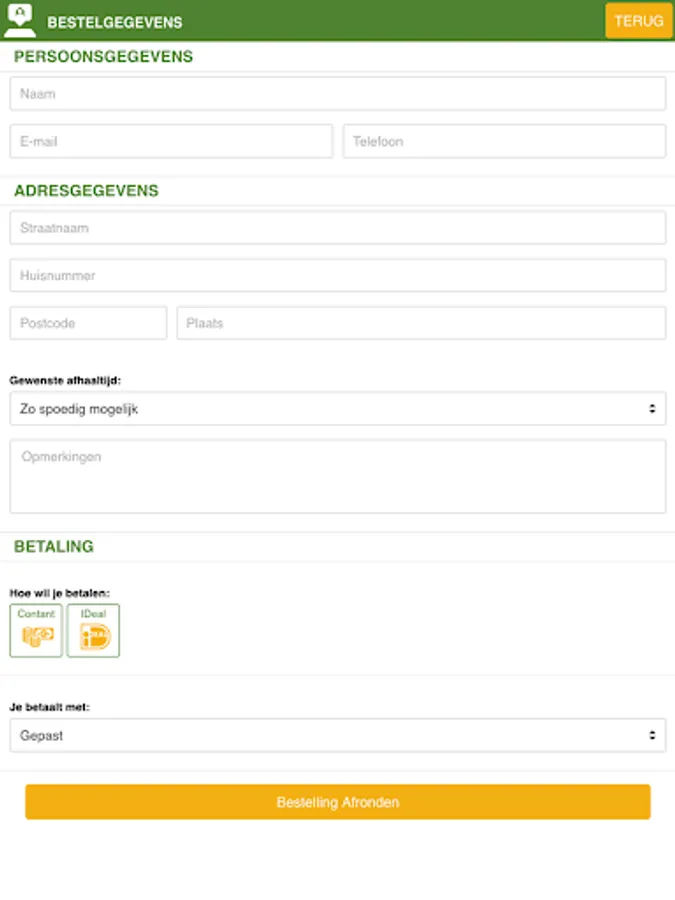Screen dimensions: 675x900
Task: Click the PERSOONSGEGEVENS section heading
Action: pyautogui.click(x=103, y=56)
